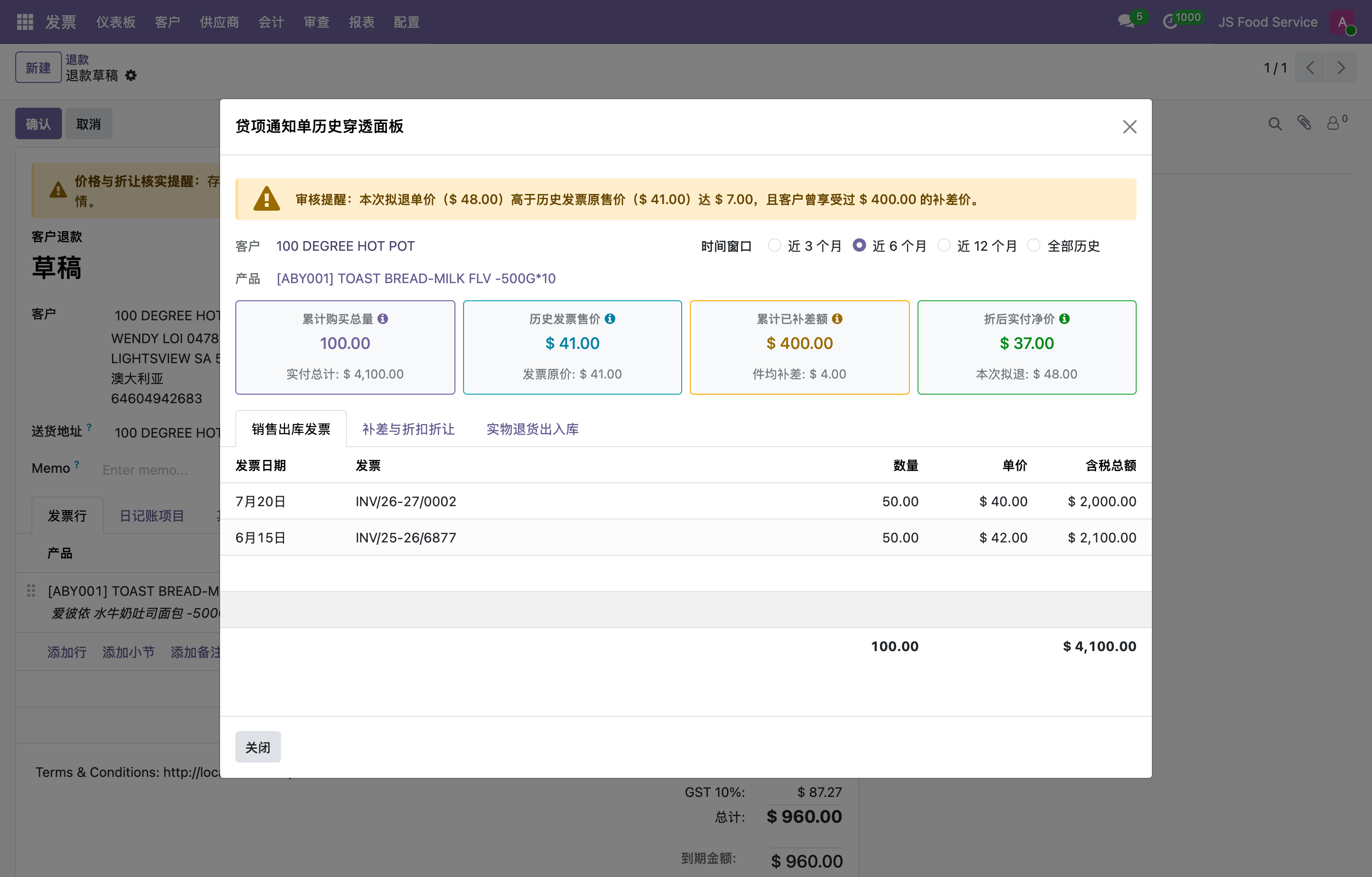Click info icon on 折后实付净价 card
Image resolution: width=1372 pixels, height=877 pixels.
1064,319
